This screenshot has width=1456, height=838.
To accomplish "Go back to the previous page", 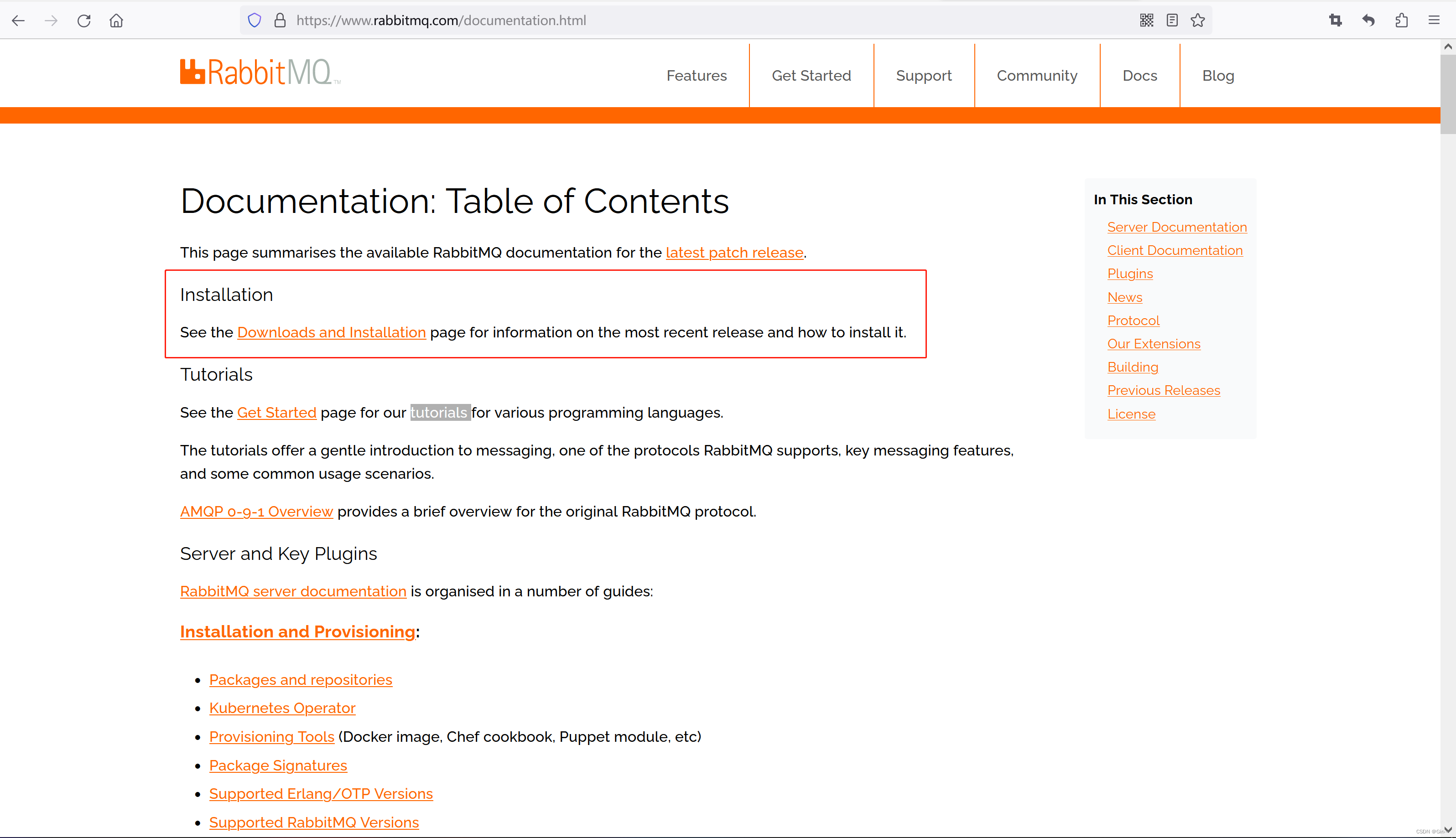I will [x=18, y=21].
